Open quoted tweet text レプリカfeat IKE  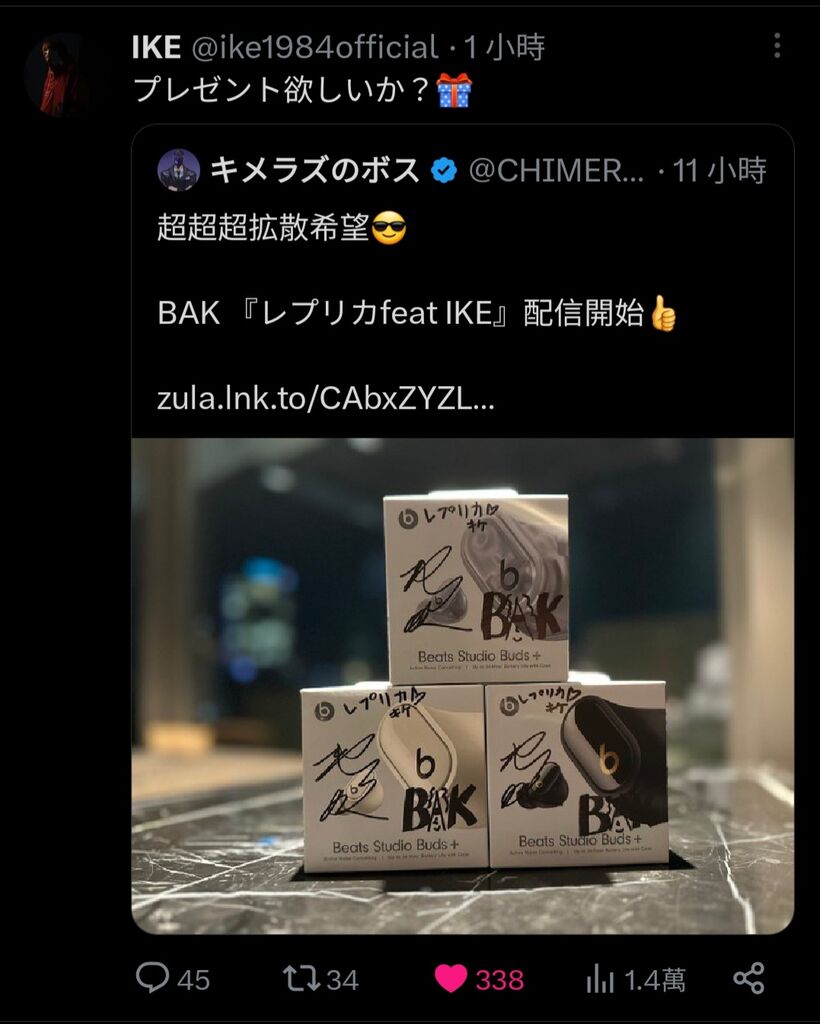376,313
